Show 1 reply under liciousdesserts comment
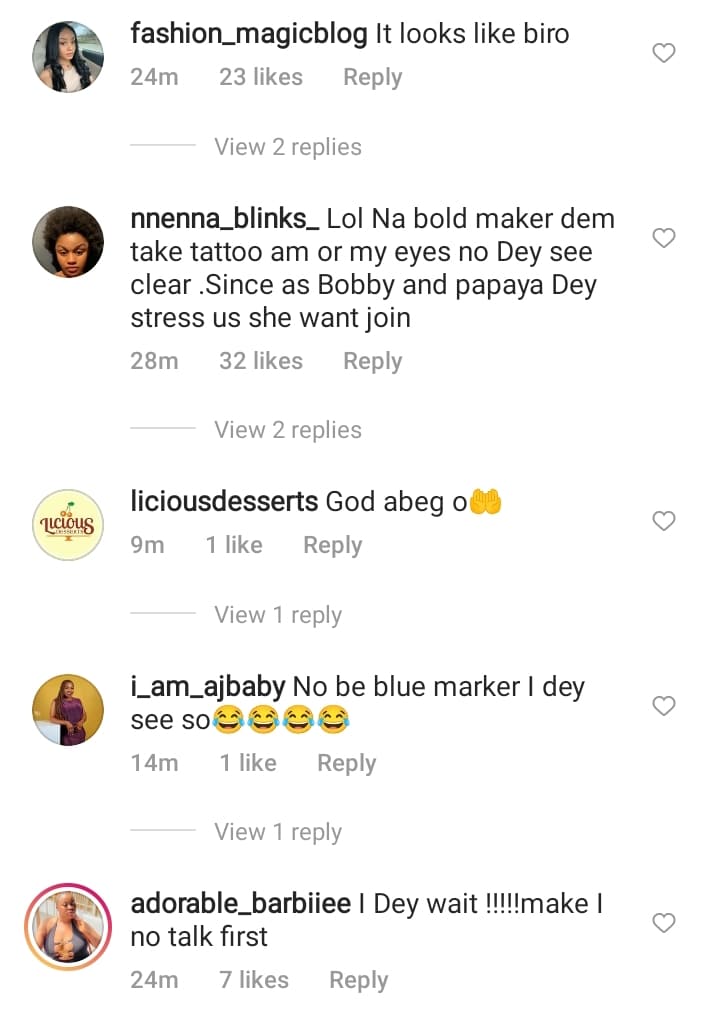 277,615
